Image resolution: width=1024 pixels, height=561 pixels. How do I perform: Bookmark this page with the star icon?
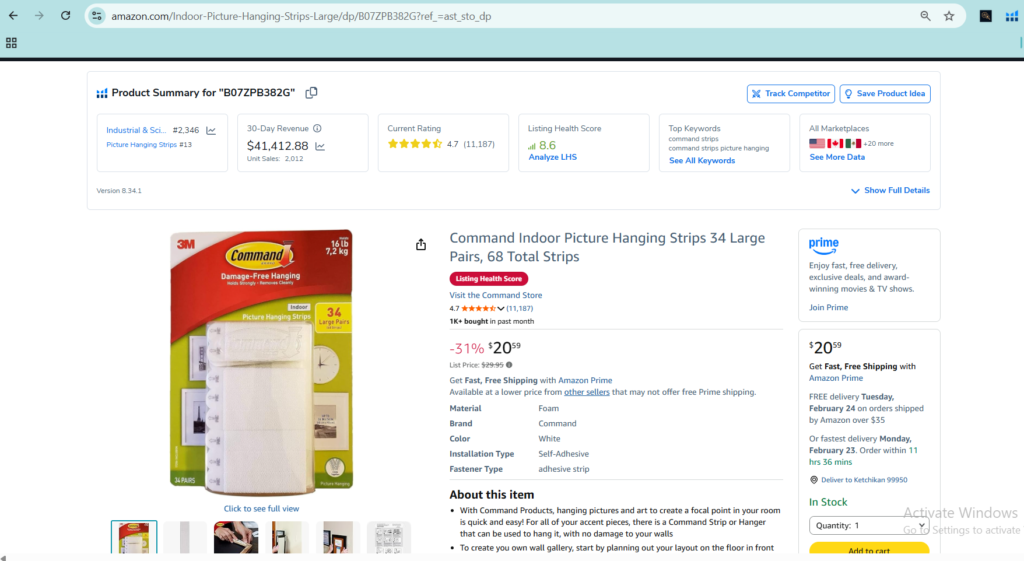(x=949, y=16)
